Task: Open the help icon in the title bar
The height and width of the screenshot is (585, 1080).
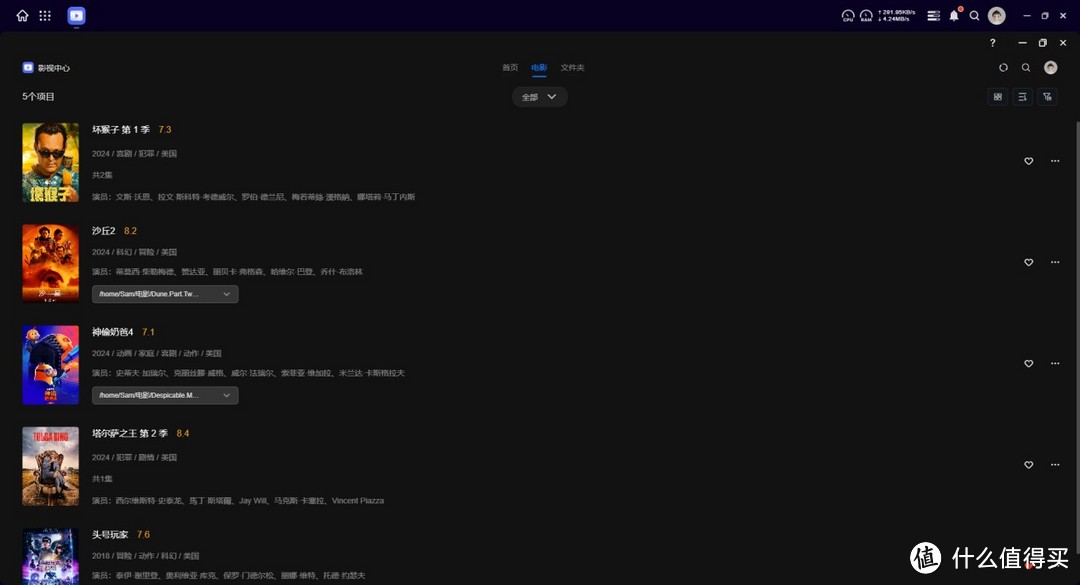Action: (992, 42)
